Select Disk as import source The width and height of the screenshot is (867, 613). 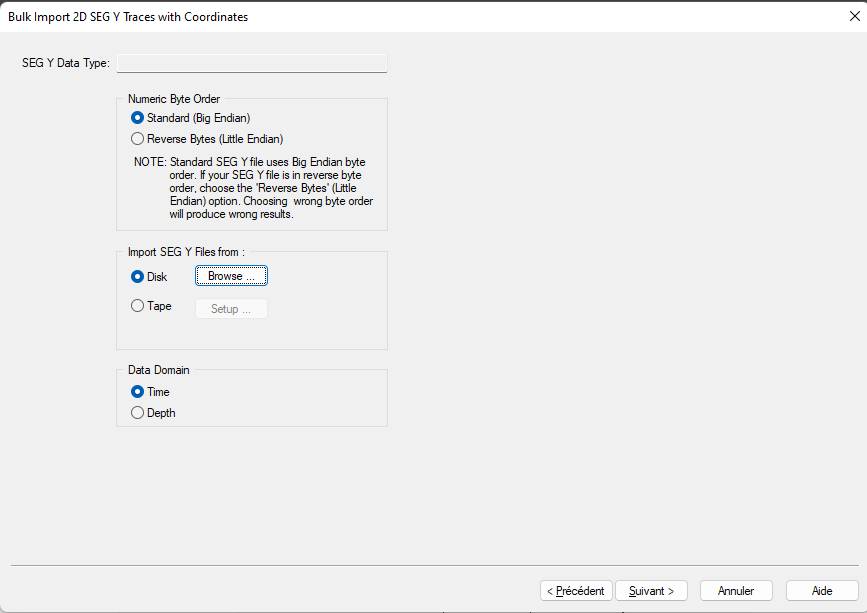(x=138, y=277)
